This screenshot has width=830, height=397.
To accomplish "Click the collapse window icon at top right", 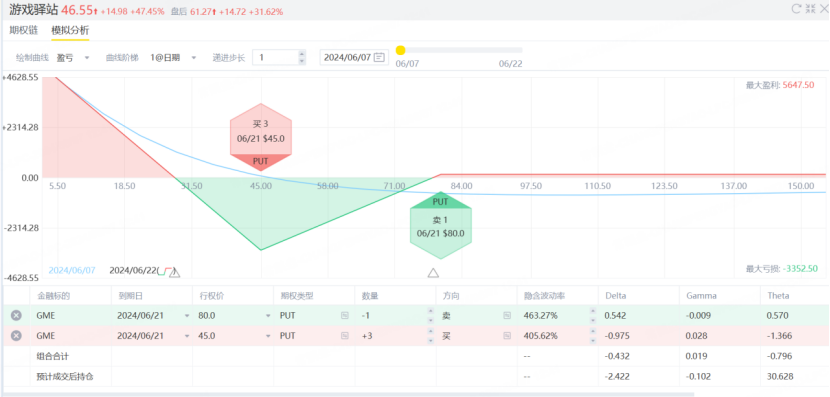I will [810, 8].
